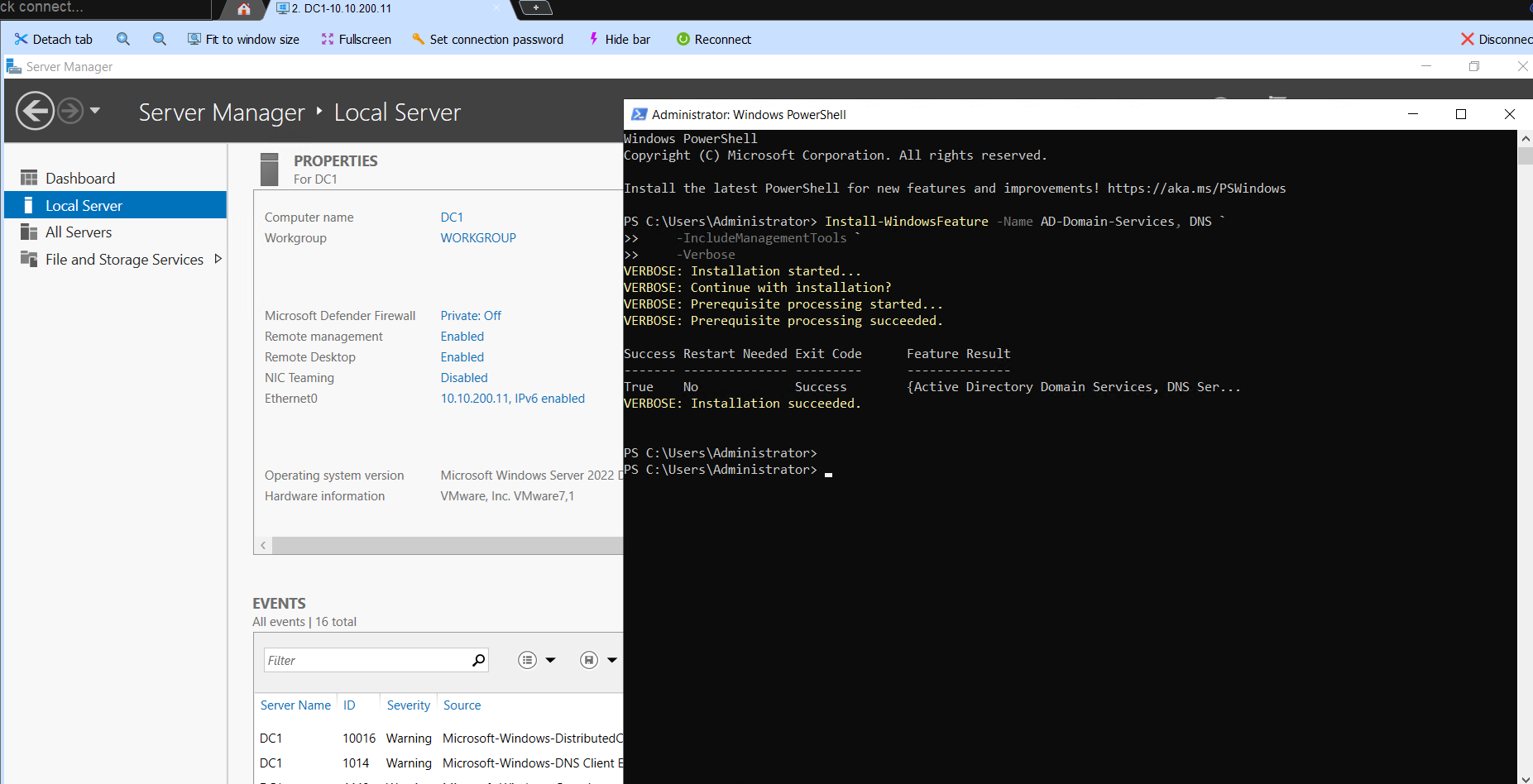Disconnect the remote session
The width and height of the screenshot is (1533, 784).
(1496, 39)
